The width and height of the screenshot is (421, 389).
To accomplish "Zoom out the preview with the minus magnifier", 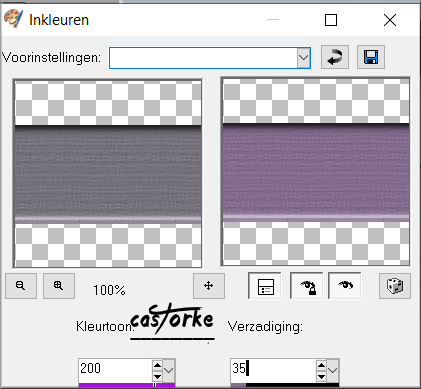I will [21, 286].
